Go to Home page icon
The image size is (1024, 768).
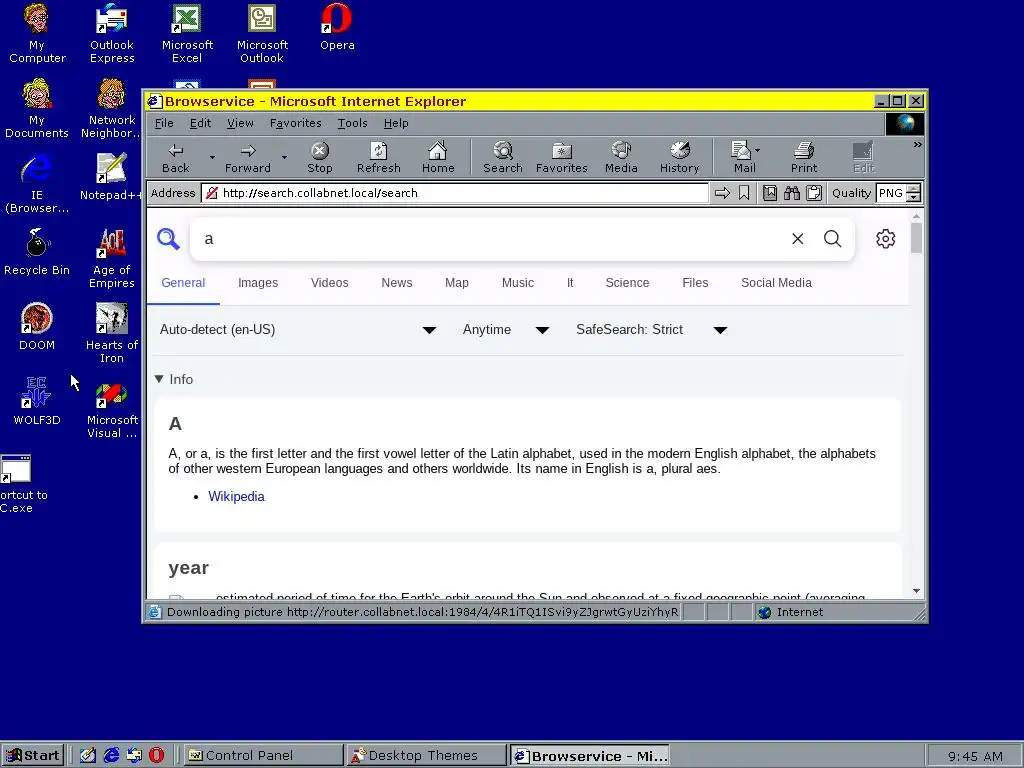click(x=438, y=157)
